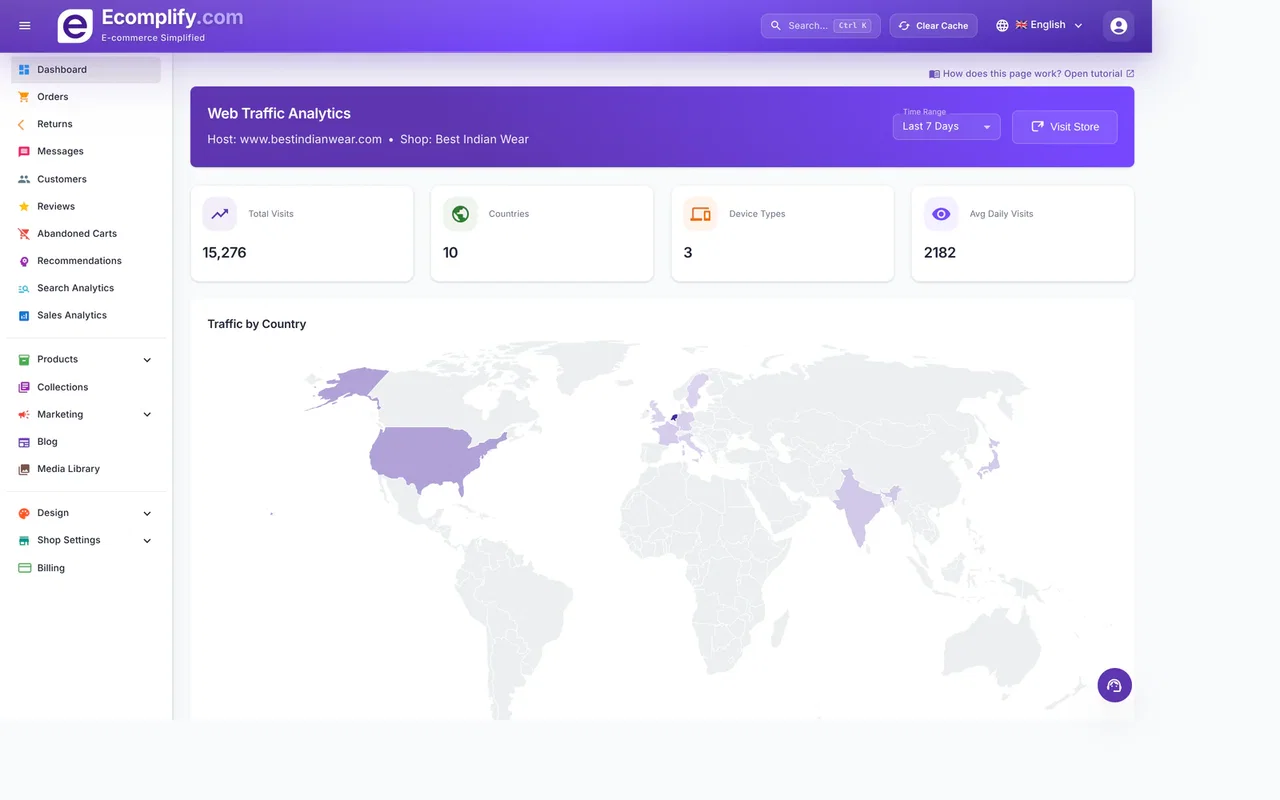
Task: Click the Clear Cache button
Action: pos(933,26)
